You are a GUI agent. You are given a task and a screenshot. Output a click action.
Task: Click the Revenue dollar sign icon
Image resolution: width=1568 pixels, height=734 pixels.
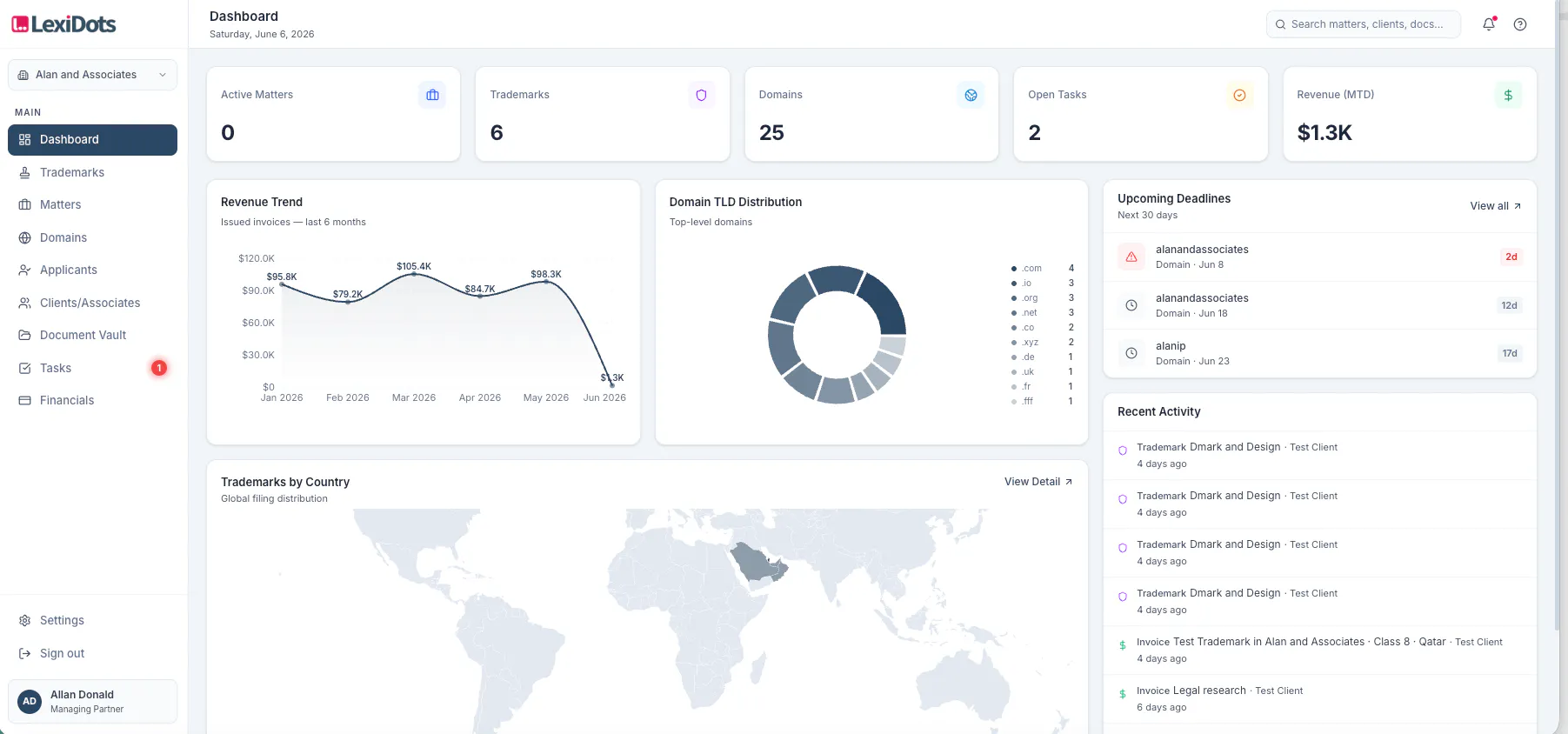1508,95
